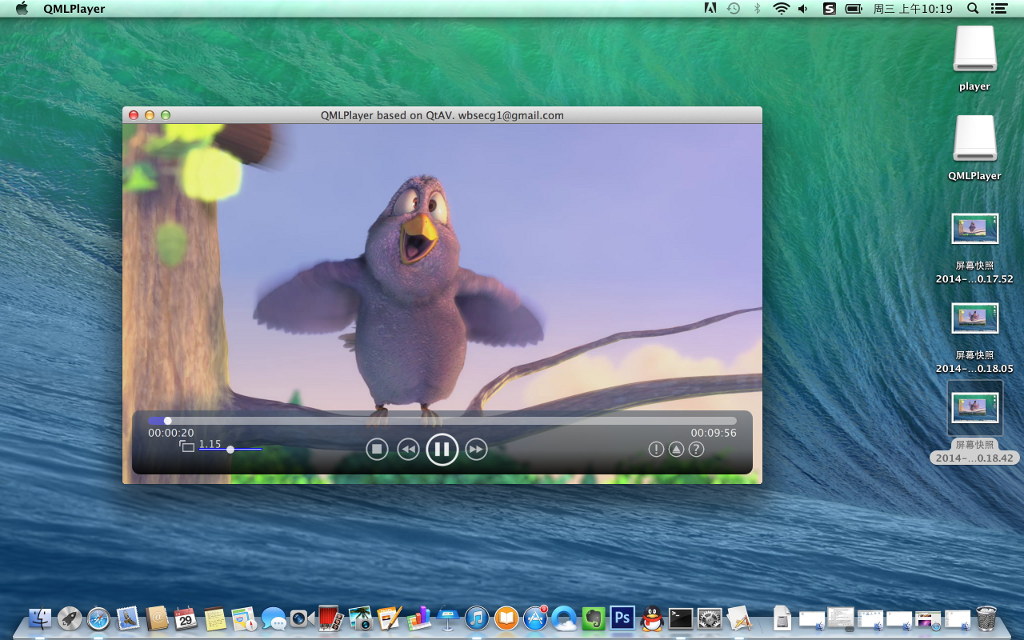This screenshot has width=1024, height=640.
Task: Pause the video with the center button
Action: (x=442, y=449)
